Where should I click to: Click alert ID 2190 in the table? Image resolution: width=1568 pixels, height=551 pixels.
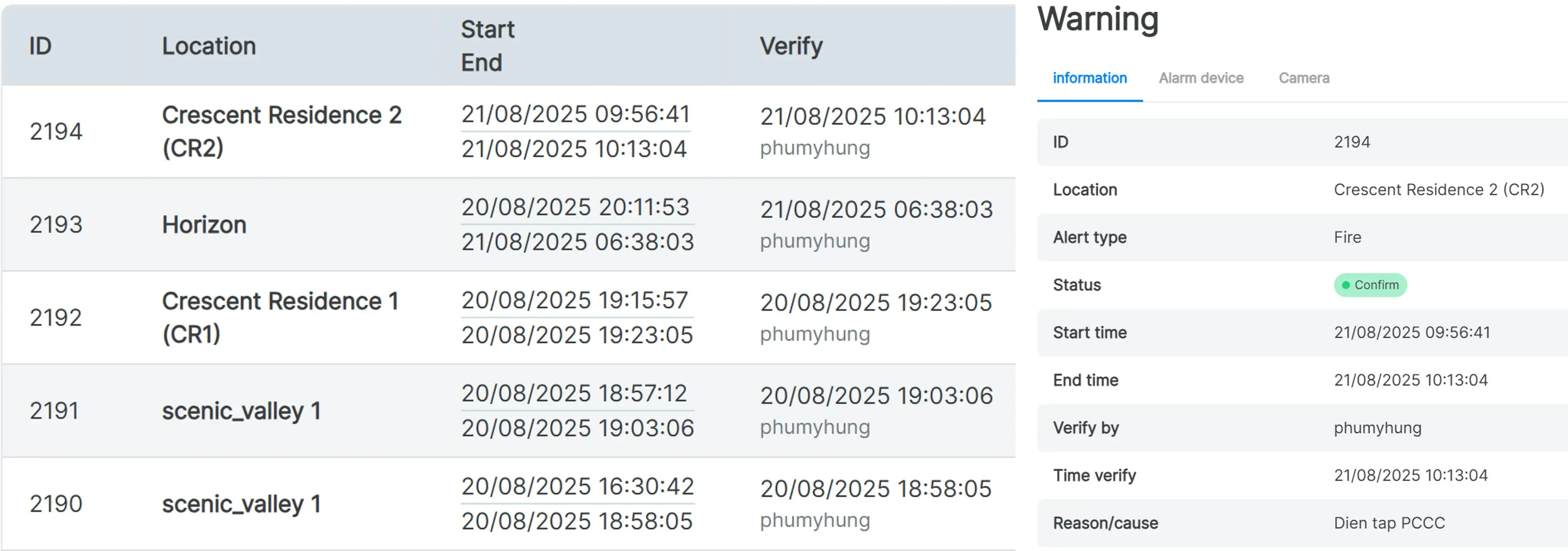tap(55, 503)
